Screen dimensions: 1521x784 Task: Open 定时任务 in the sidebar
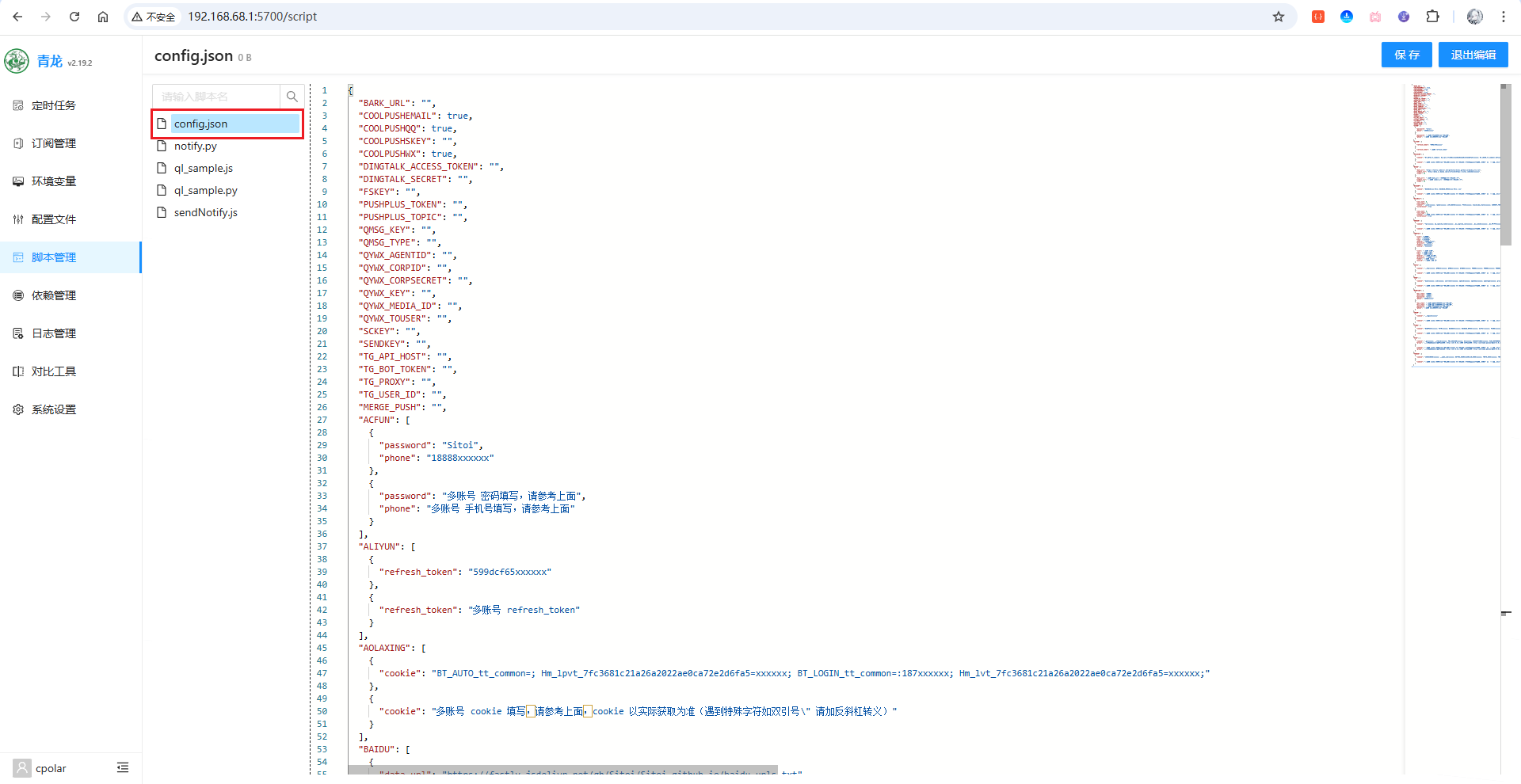[54, 105]
